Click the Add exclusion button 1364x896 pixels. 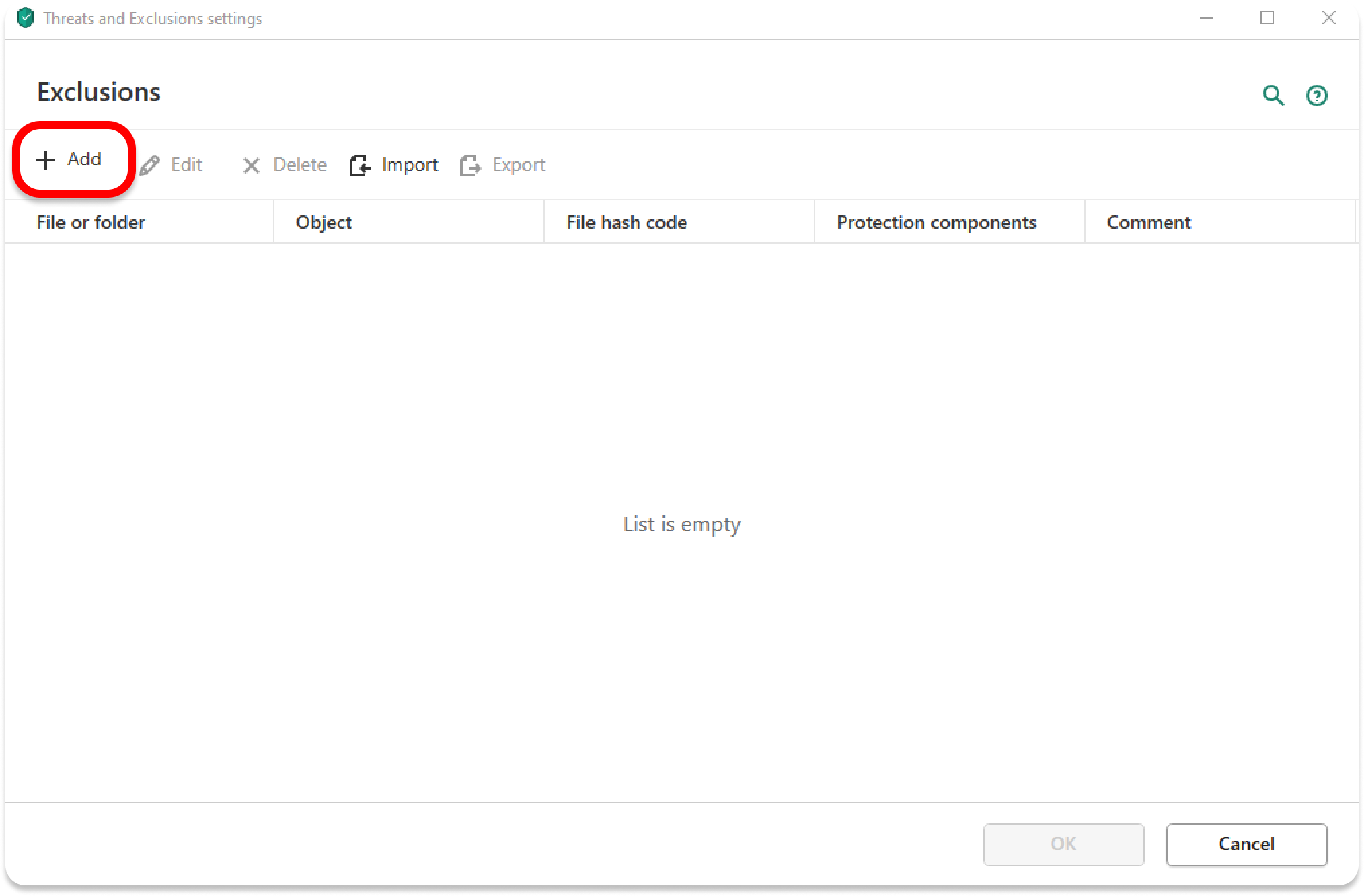pyautogui.click(x=70, y=159)
